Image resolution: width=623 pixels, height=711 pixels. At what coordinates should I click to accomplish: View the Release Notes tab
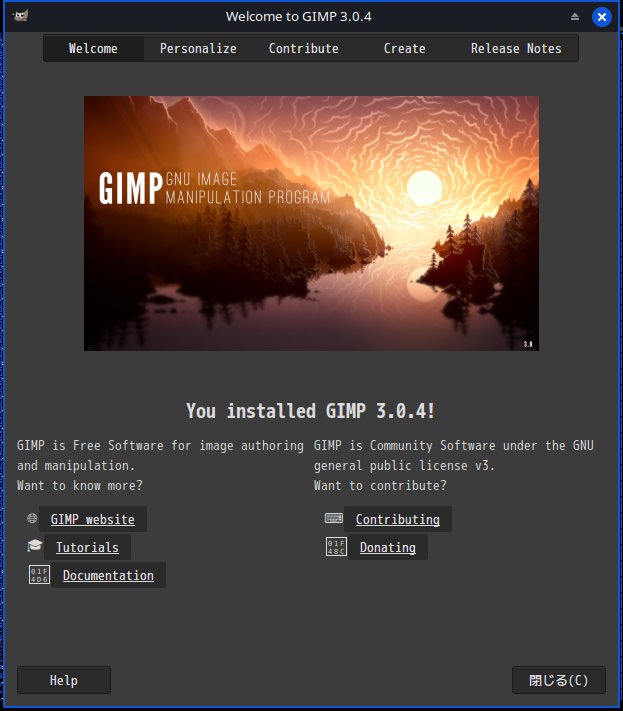(x=516, y=49)
